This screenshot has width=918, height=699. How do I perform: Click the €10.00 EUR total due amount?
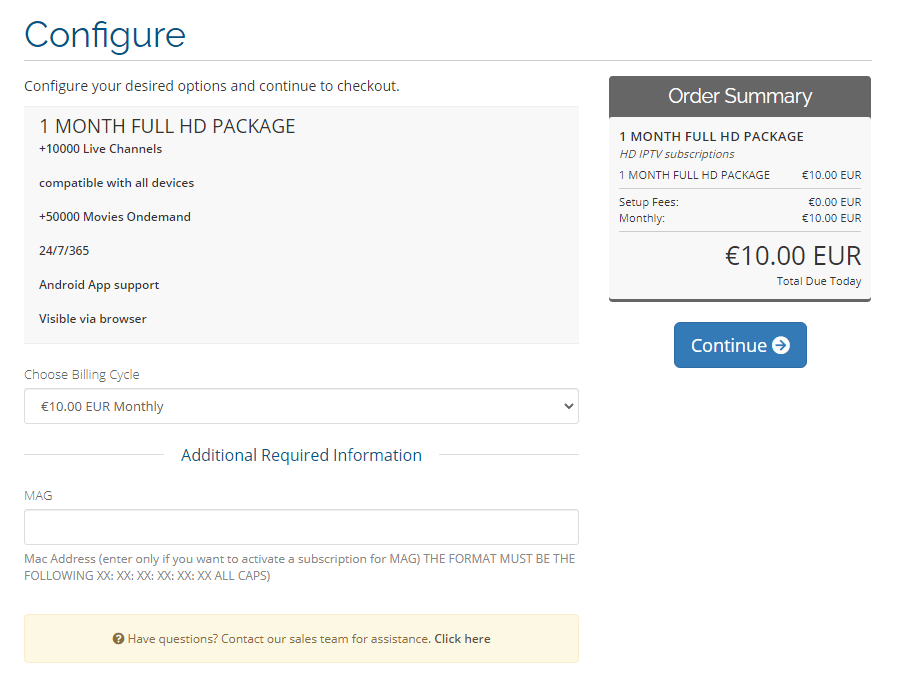coord(793,256)
